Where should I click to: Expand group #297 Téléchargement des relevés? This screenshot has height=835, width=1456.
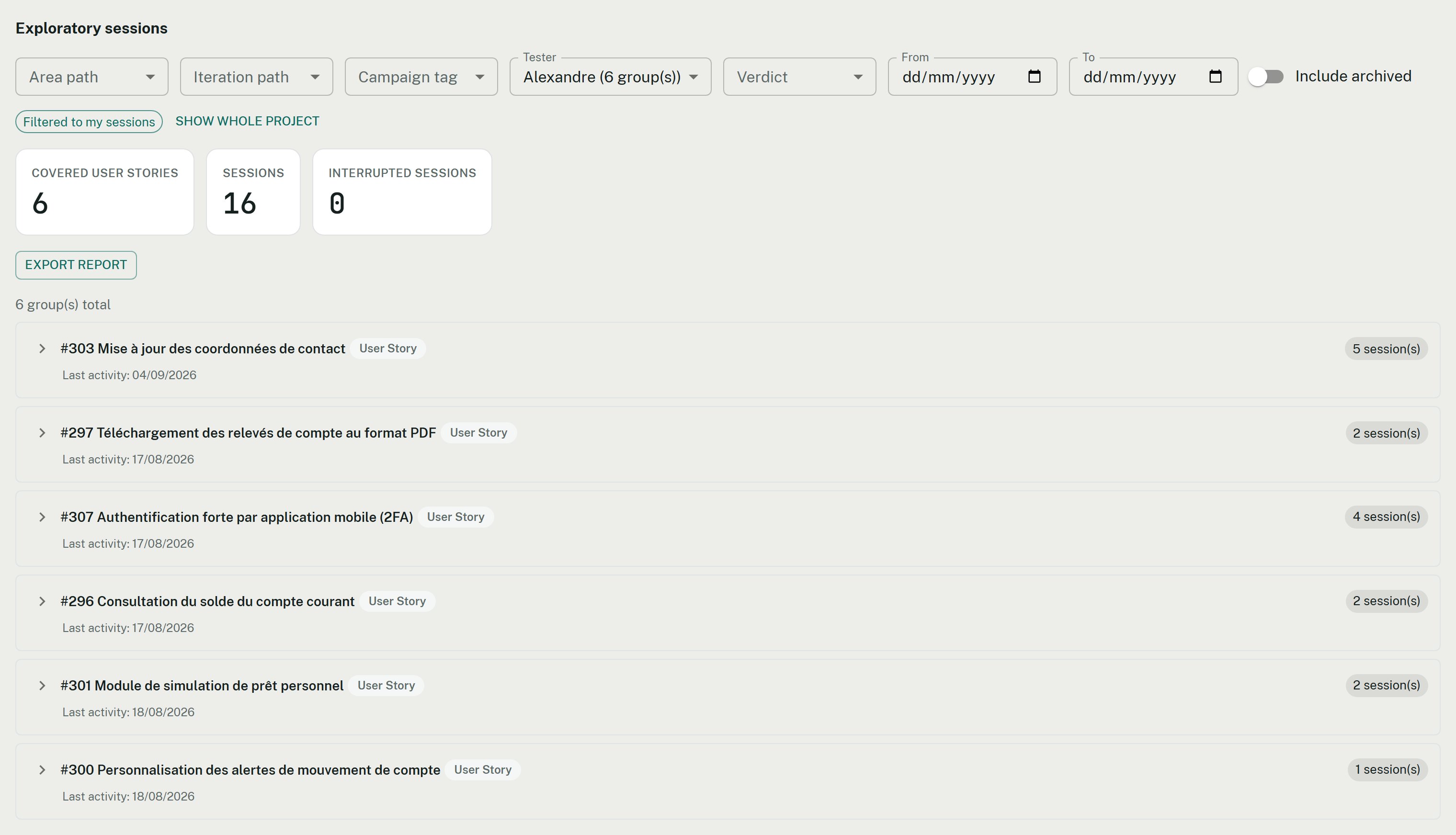click(x=42, y=433)
